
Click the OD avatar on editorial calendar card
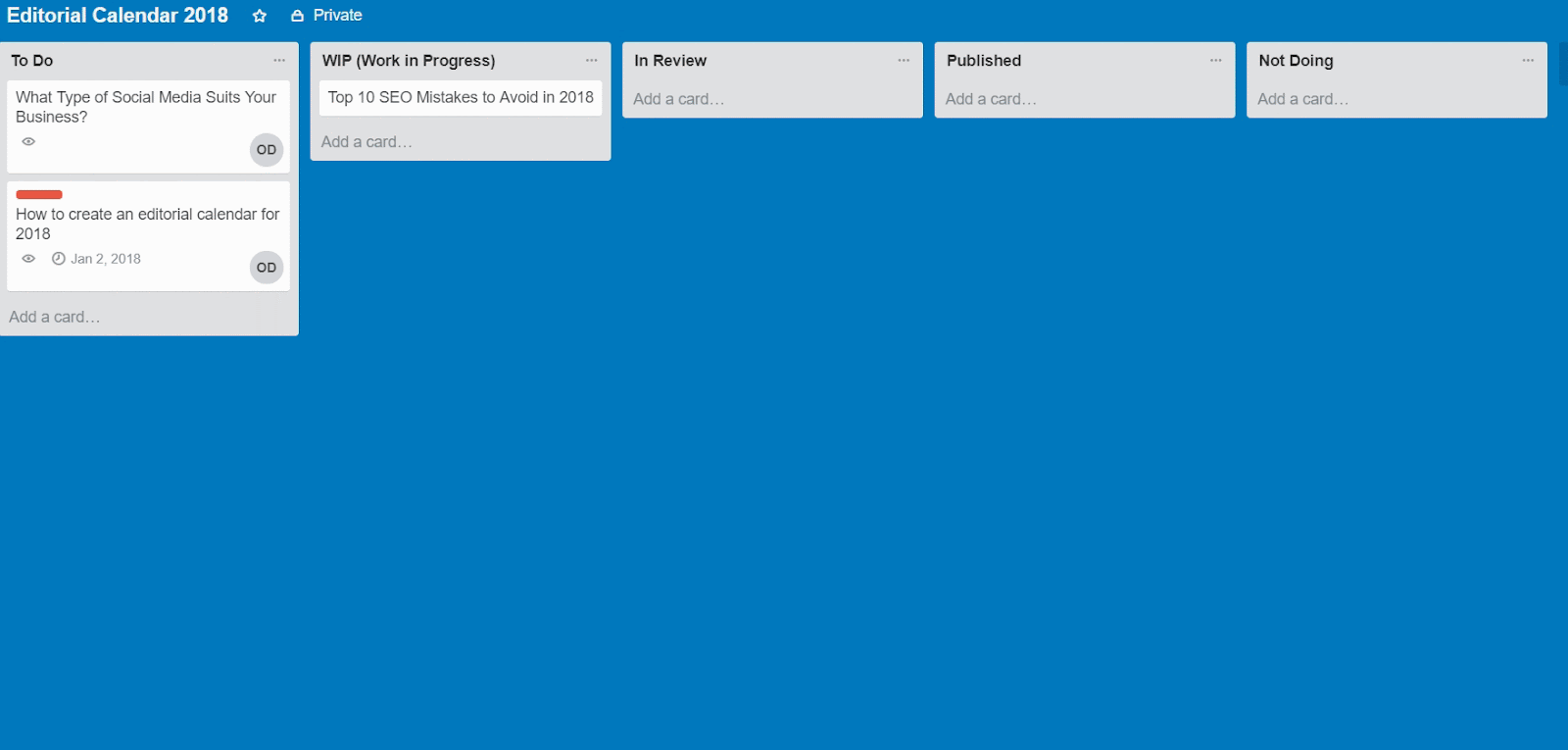pyautogui.click(x=266, y=268)
